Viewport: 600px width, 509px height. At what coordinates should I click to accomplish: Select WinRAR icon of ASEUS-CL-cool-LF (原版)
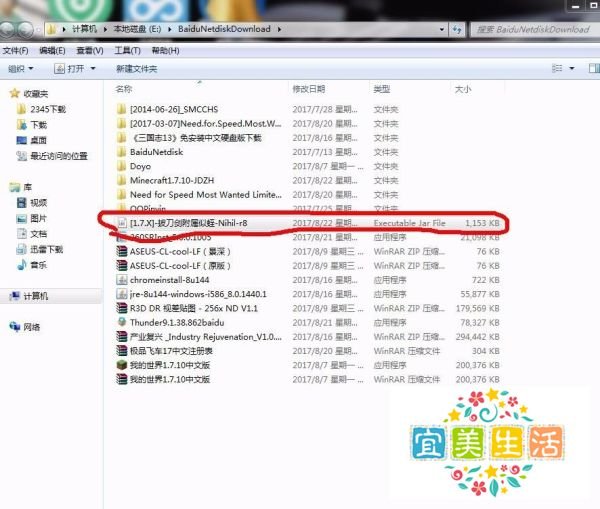pyautogui.click(x=122, y=266)
